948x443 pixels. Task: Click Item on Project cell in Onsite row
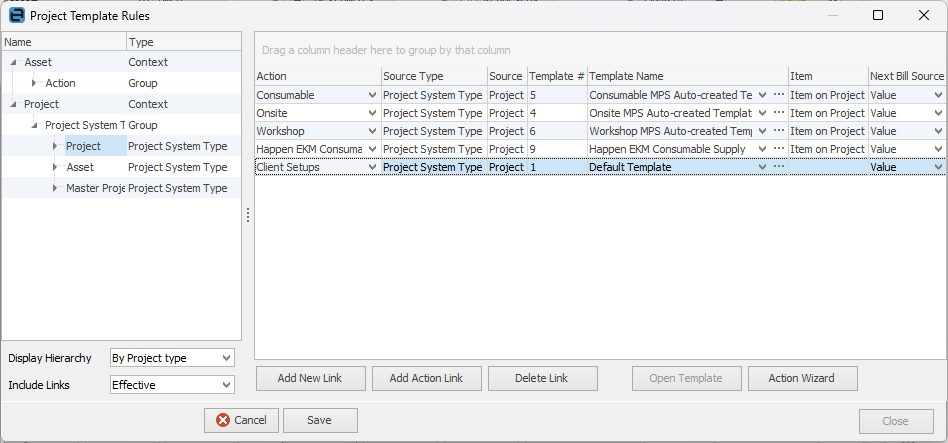tap(828, 113)
